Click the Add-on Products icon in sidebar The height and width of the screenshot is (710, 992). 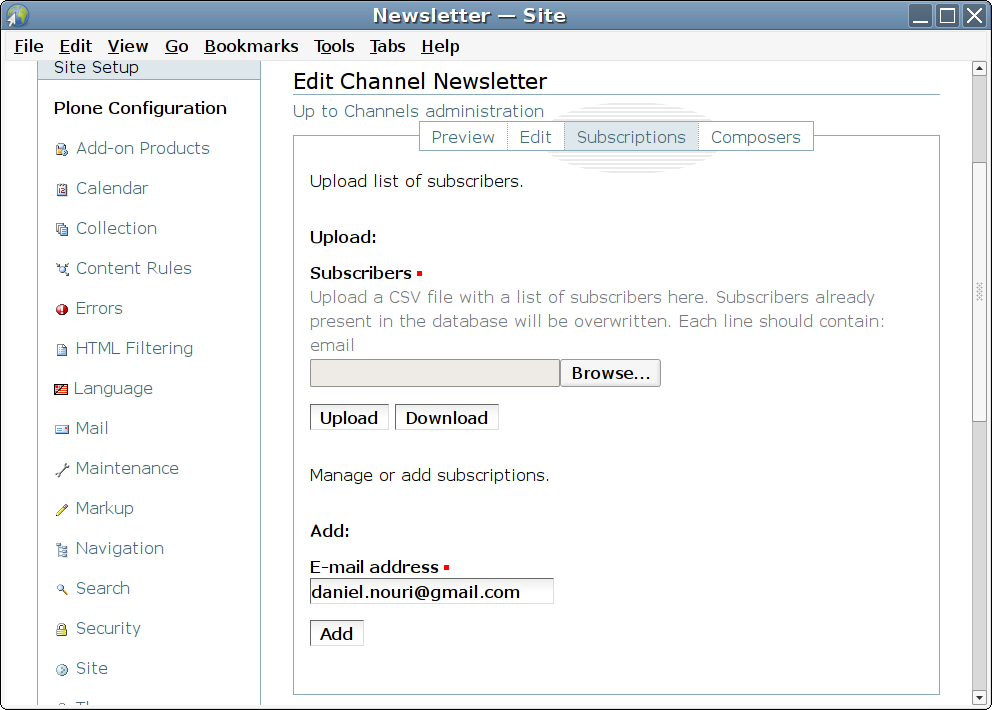click(x=62, y=149)
